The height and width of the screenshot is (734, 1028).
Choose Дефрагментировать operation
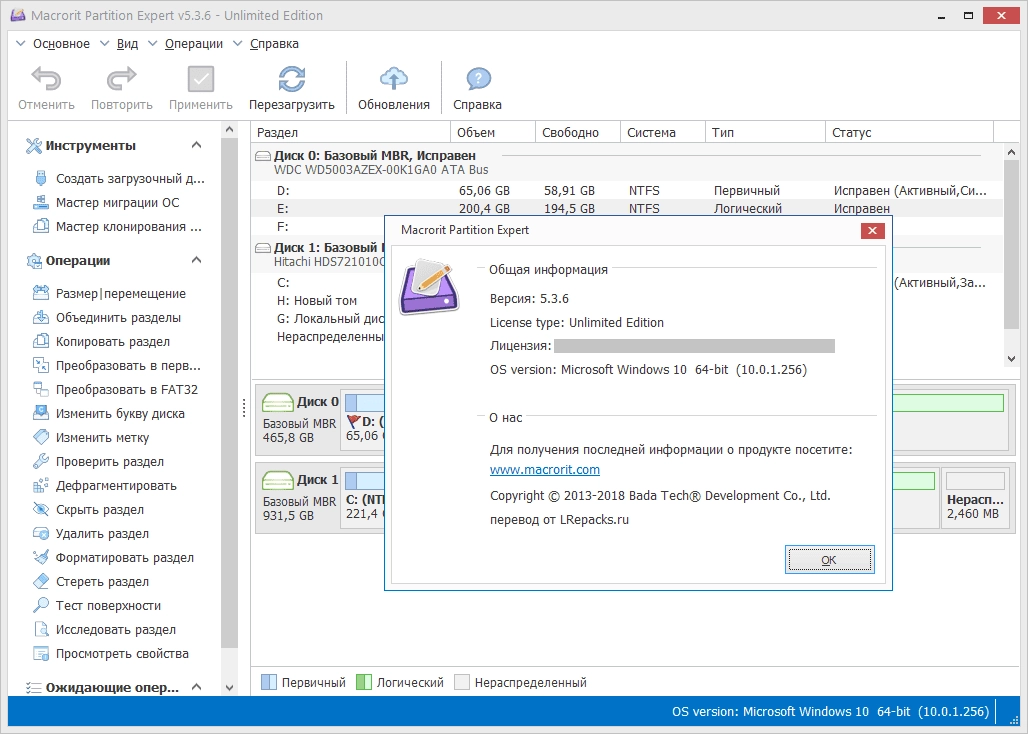104,486
